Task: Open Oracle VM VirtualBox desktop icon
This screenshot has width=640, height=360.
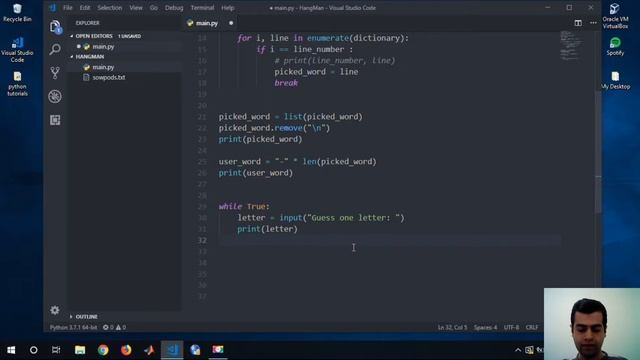Action: (615, 16)
